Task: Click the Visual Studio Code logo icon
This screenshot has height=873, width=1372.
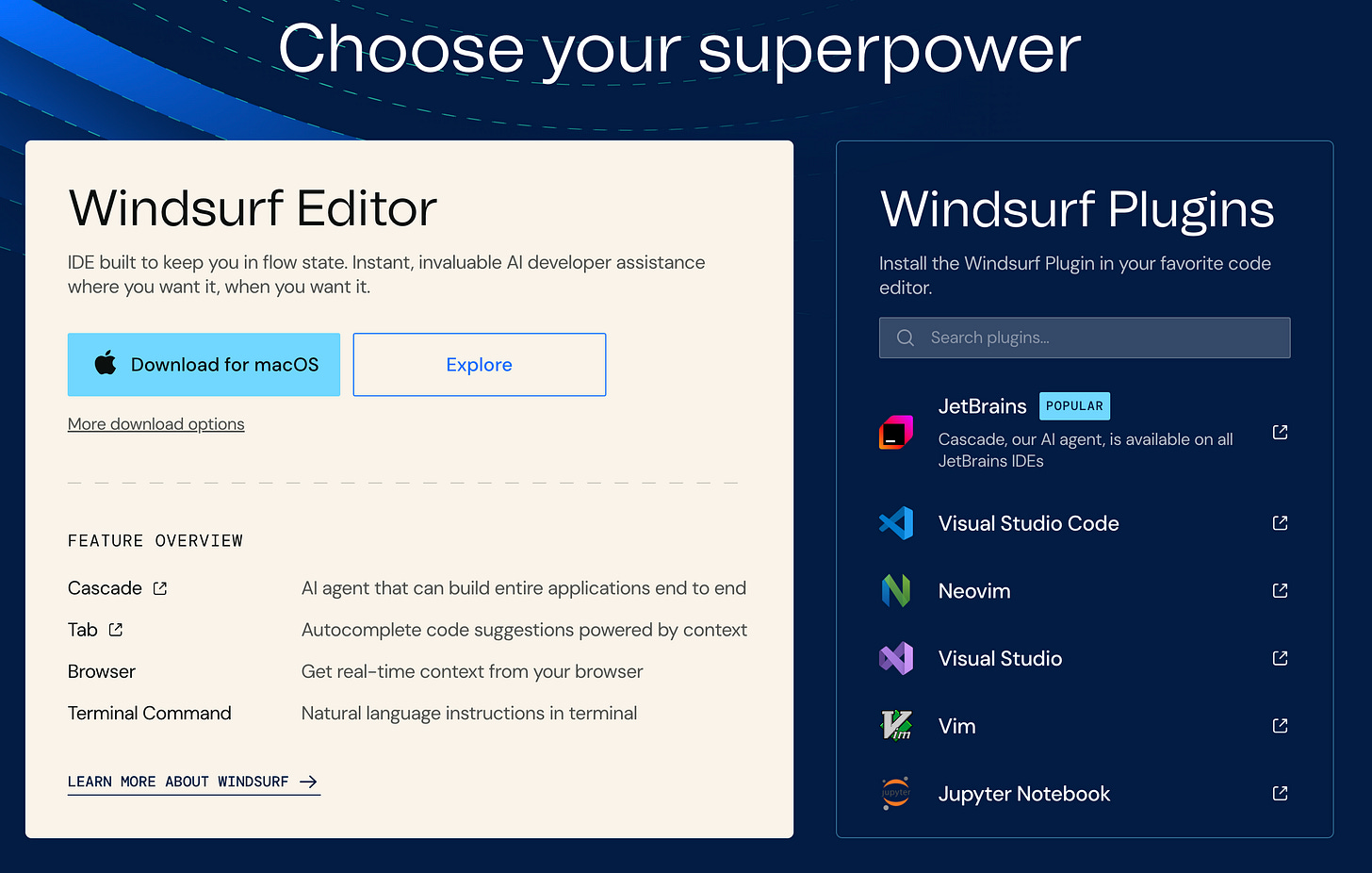Action: (896, 523)
